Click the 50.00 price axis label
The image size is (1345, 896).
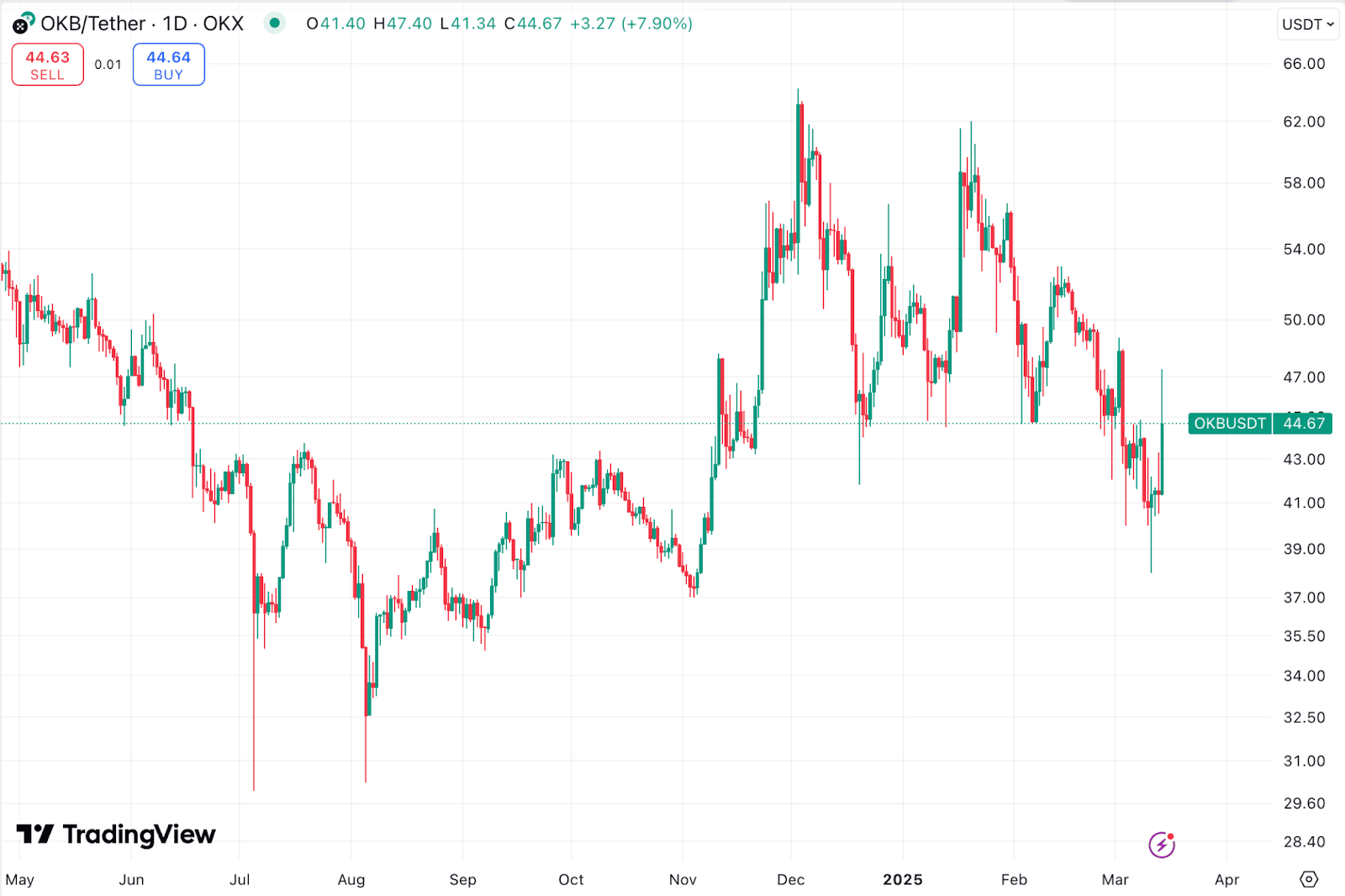(x=1304, y=320)
